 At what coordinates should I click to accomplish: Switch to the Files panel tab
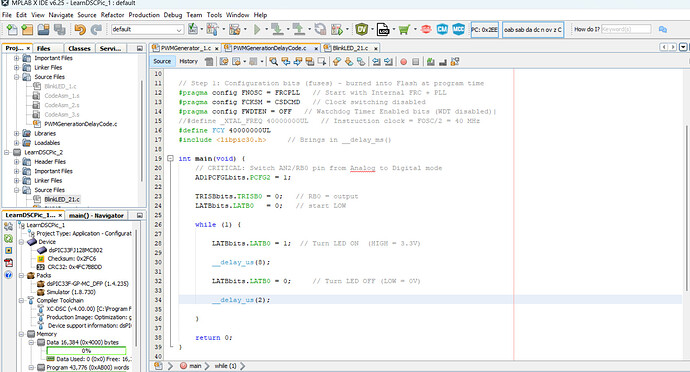click(43, 48)
